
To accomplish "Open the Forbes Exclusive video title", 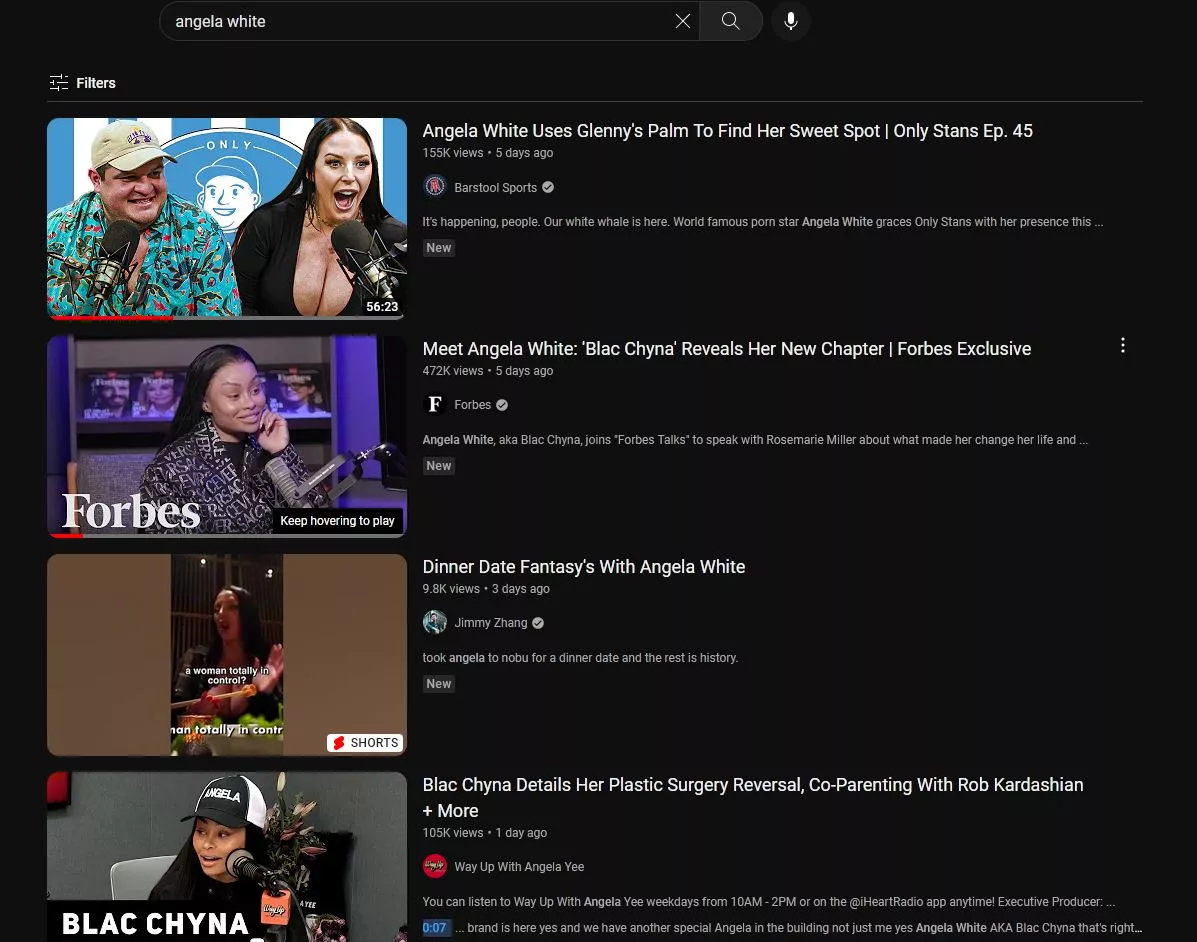I will pyautogui.click(x=726, y=349).
